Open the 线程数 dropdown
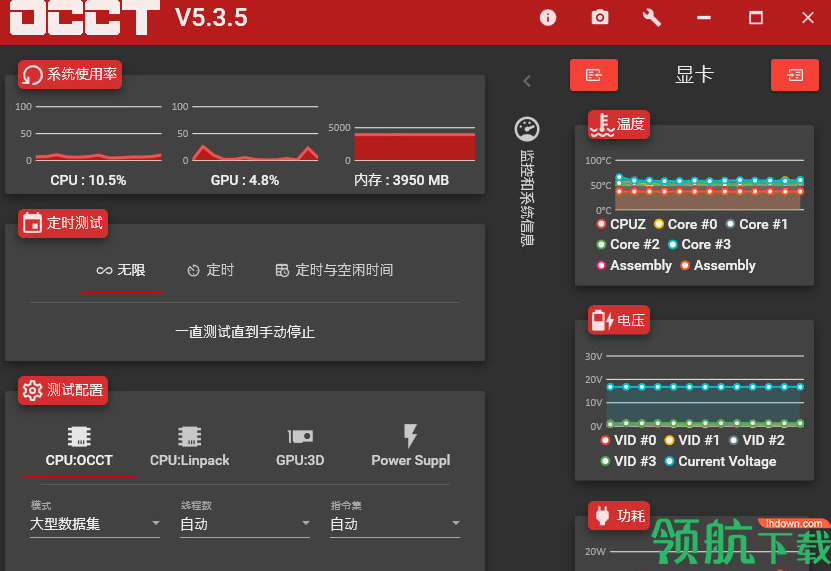The height and width of the screenshot is (571, 831). click(245, 524)
